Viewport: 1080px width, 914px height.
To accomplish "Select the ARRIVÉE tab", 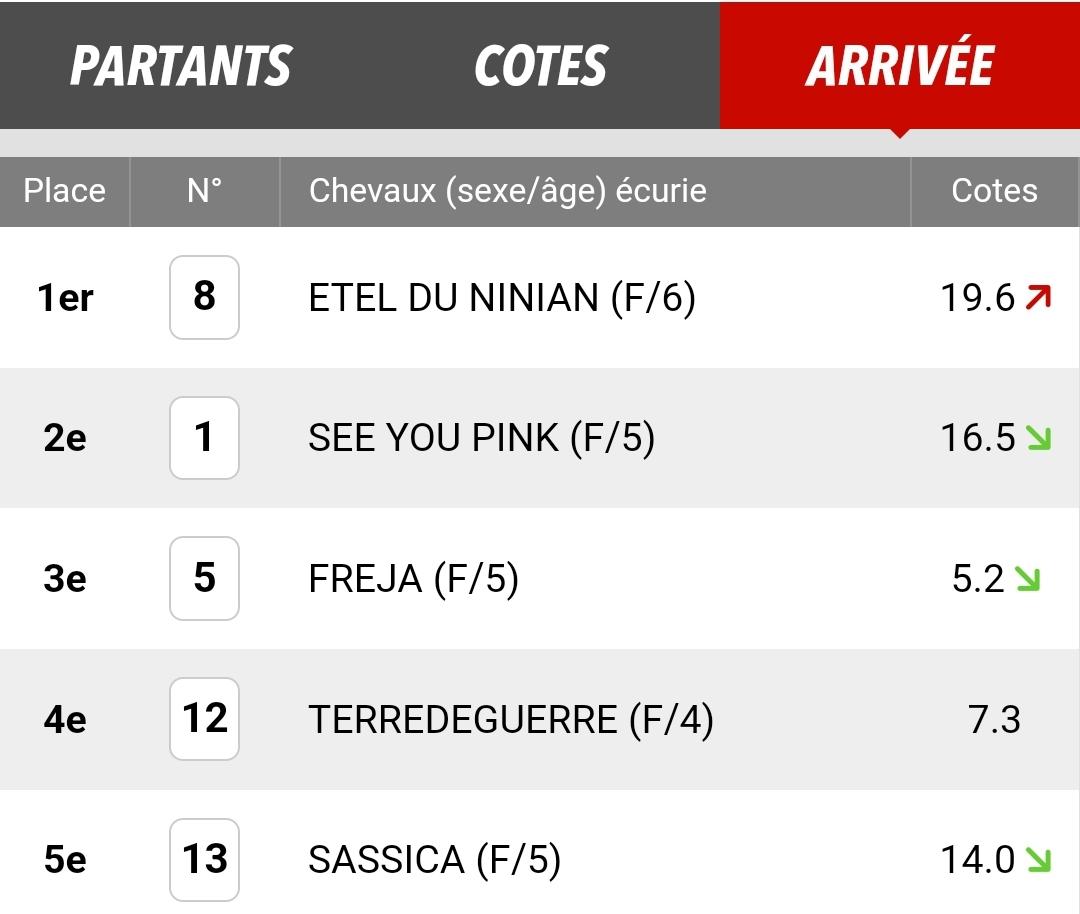I will [x=900, y=65].
